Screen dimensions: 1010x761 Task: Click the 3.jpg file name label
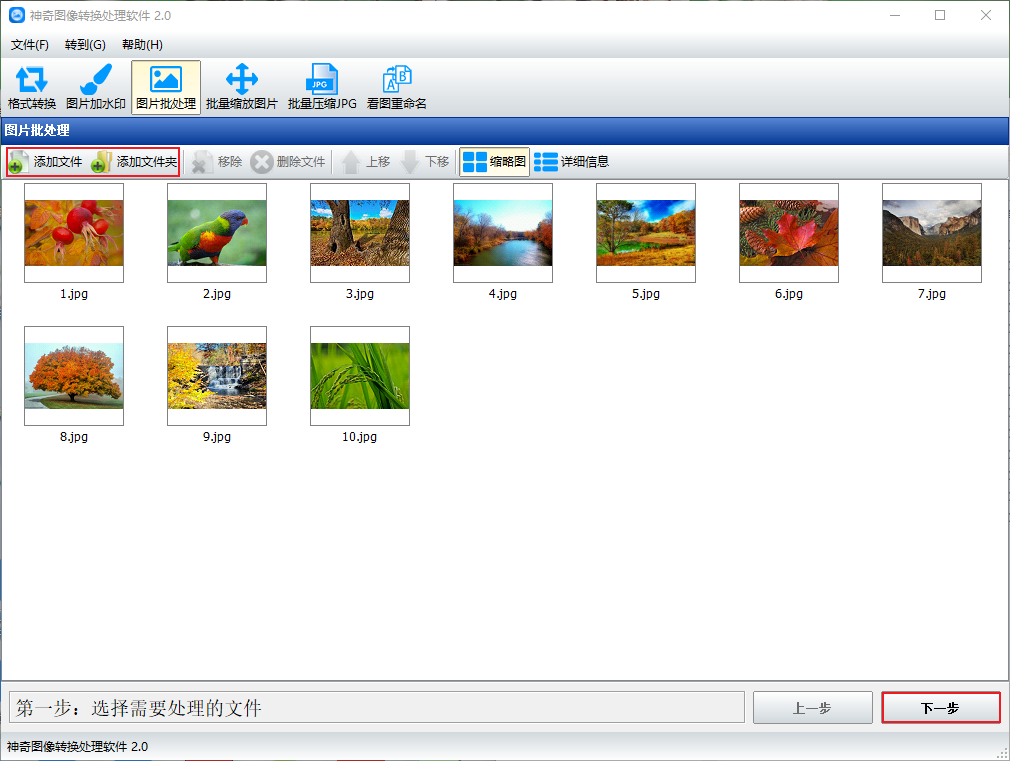360,294
